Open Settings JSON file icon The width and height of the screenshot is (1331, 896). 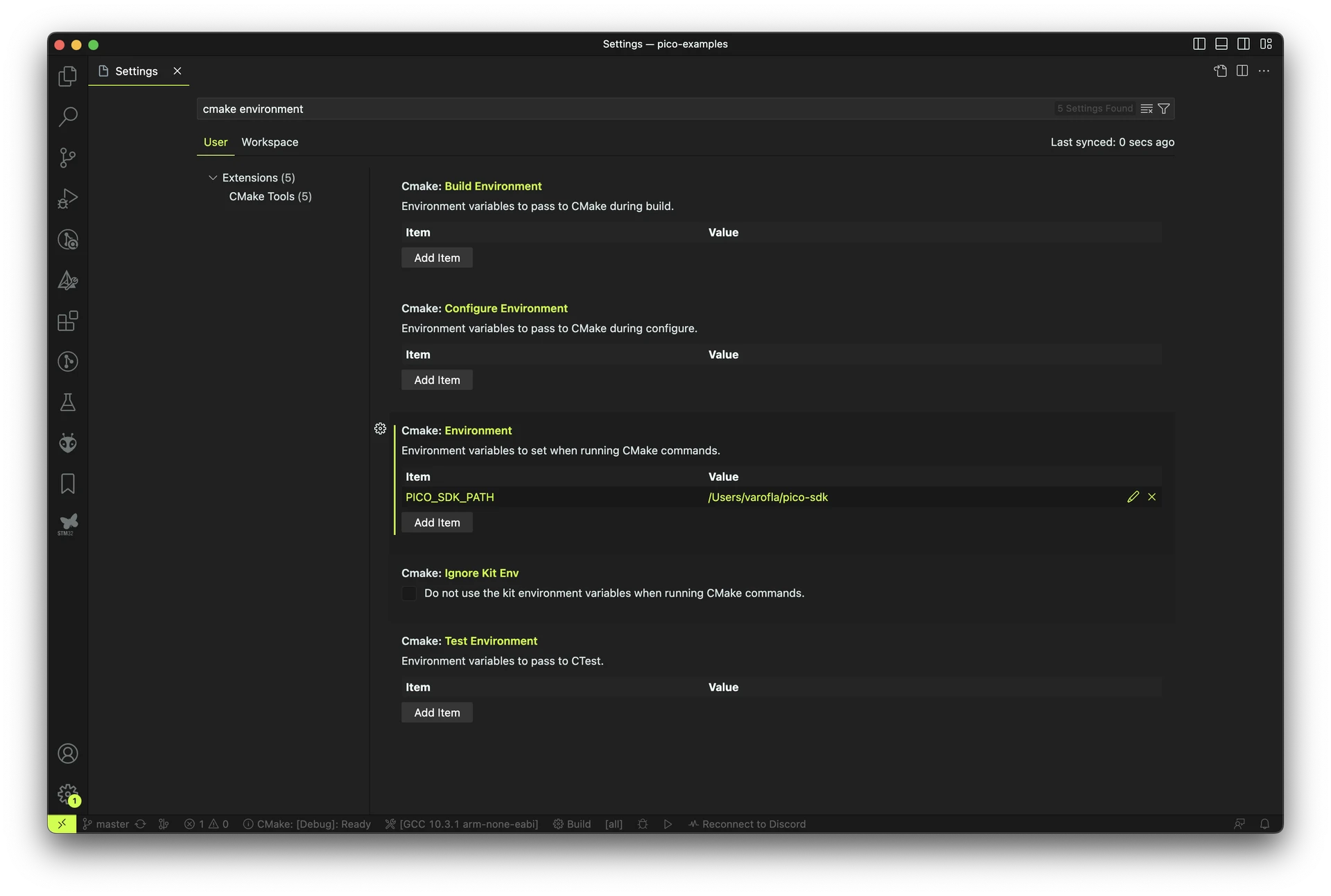1220,71
